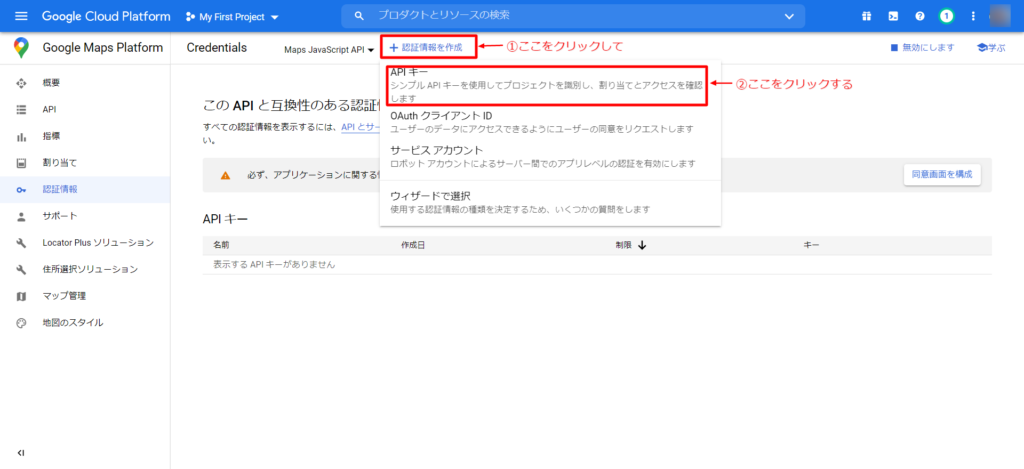
Task: Click the wrench icon beside 住所選択ソリューション
Action: pyautogui.click(x=22, y=269)
